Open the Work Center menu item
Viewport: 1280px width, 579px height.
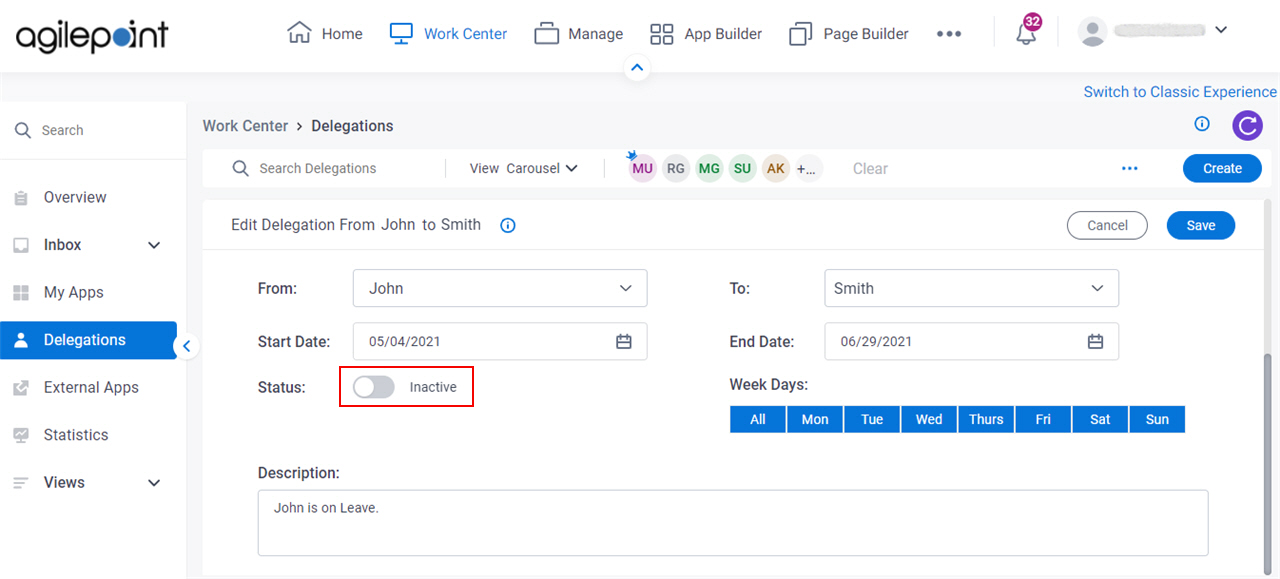448,34
